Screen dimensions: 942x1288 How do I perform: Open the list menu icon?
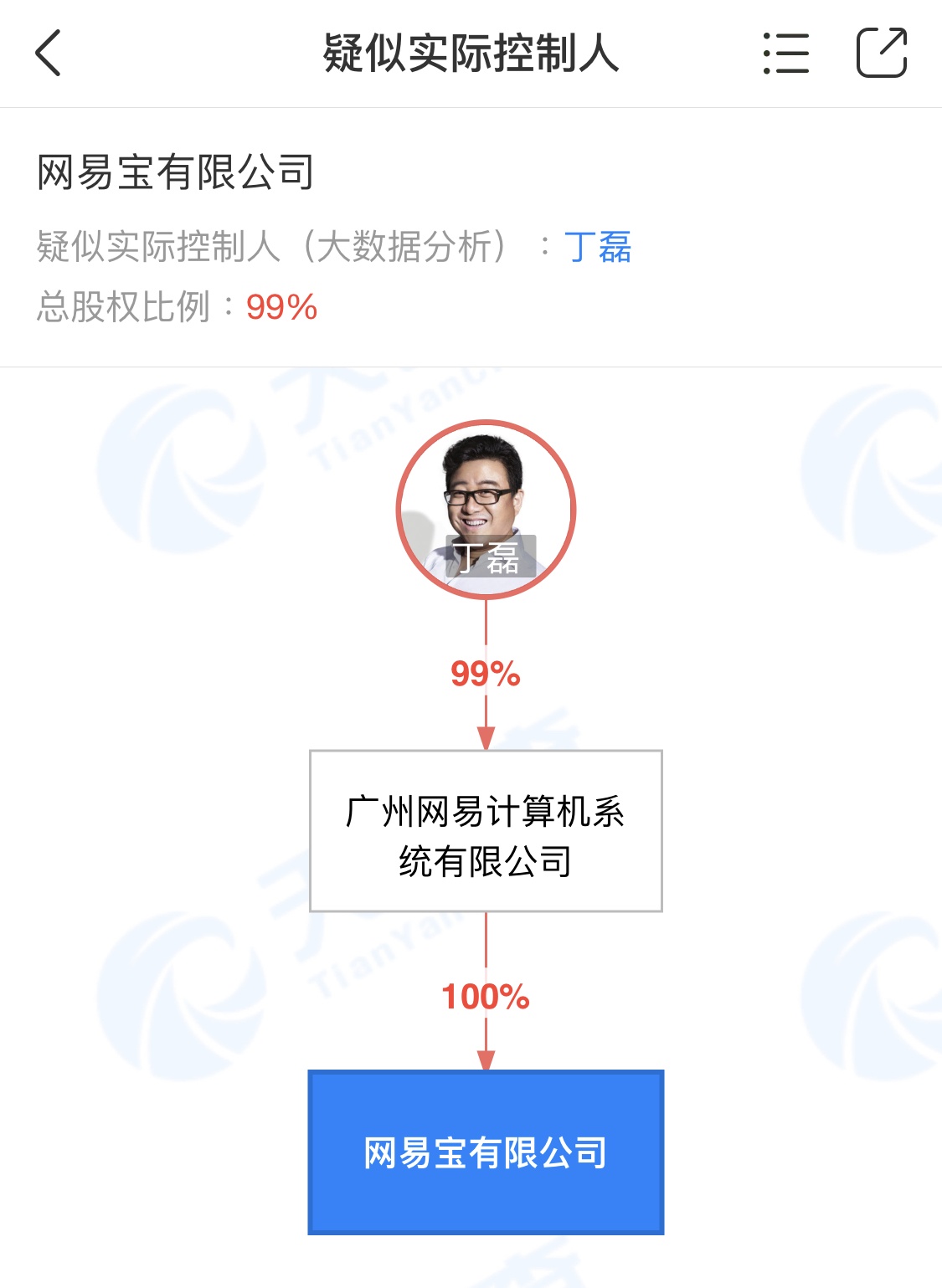786,54
